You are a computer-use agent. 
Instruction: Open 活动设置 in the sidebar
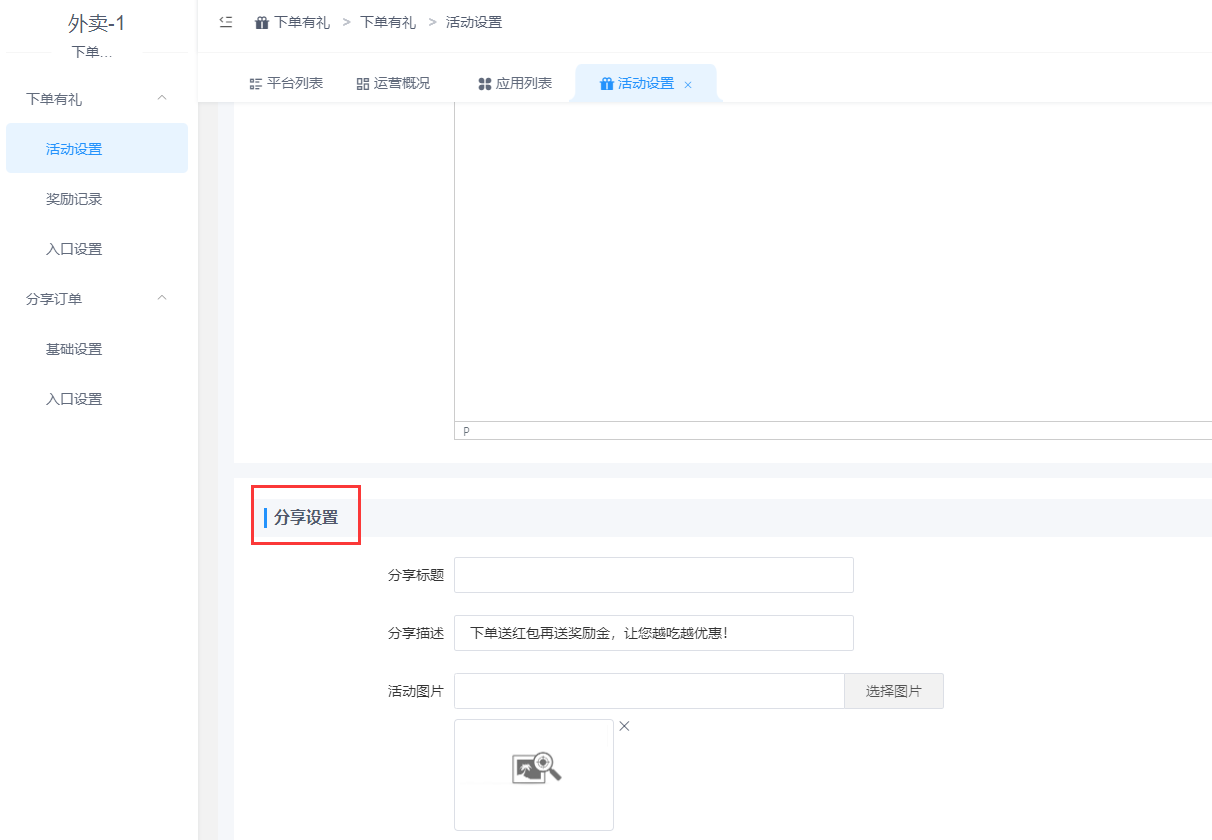[x=97, y=149]
